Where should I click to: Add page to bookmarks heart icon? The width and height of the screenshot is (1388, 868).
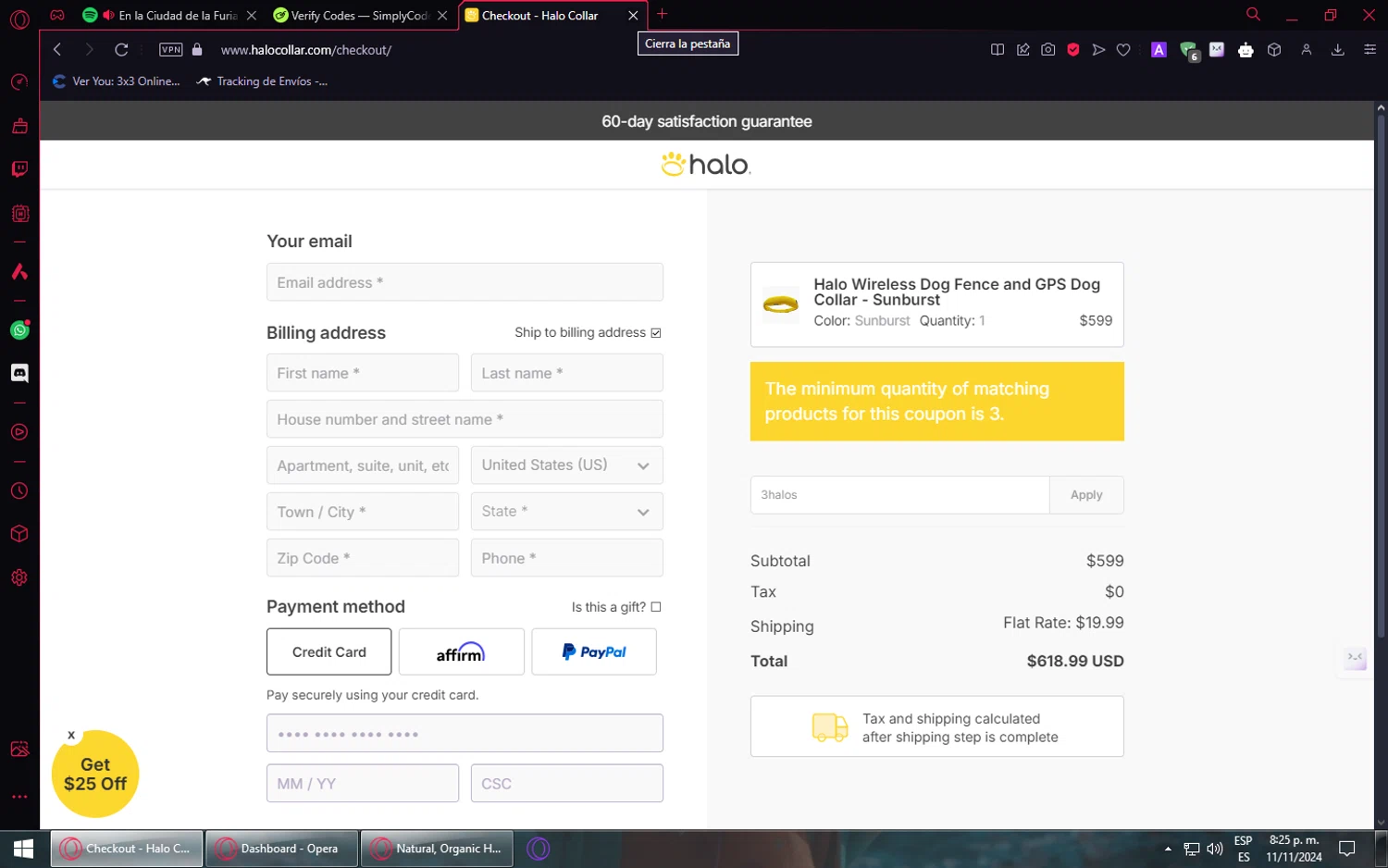pos(1123,50)
